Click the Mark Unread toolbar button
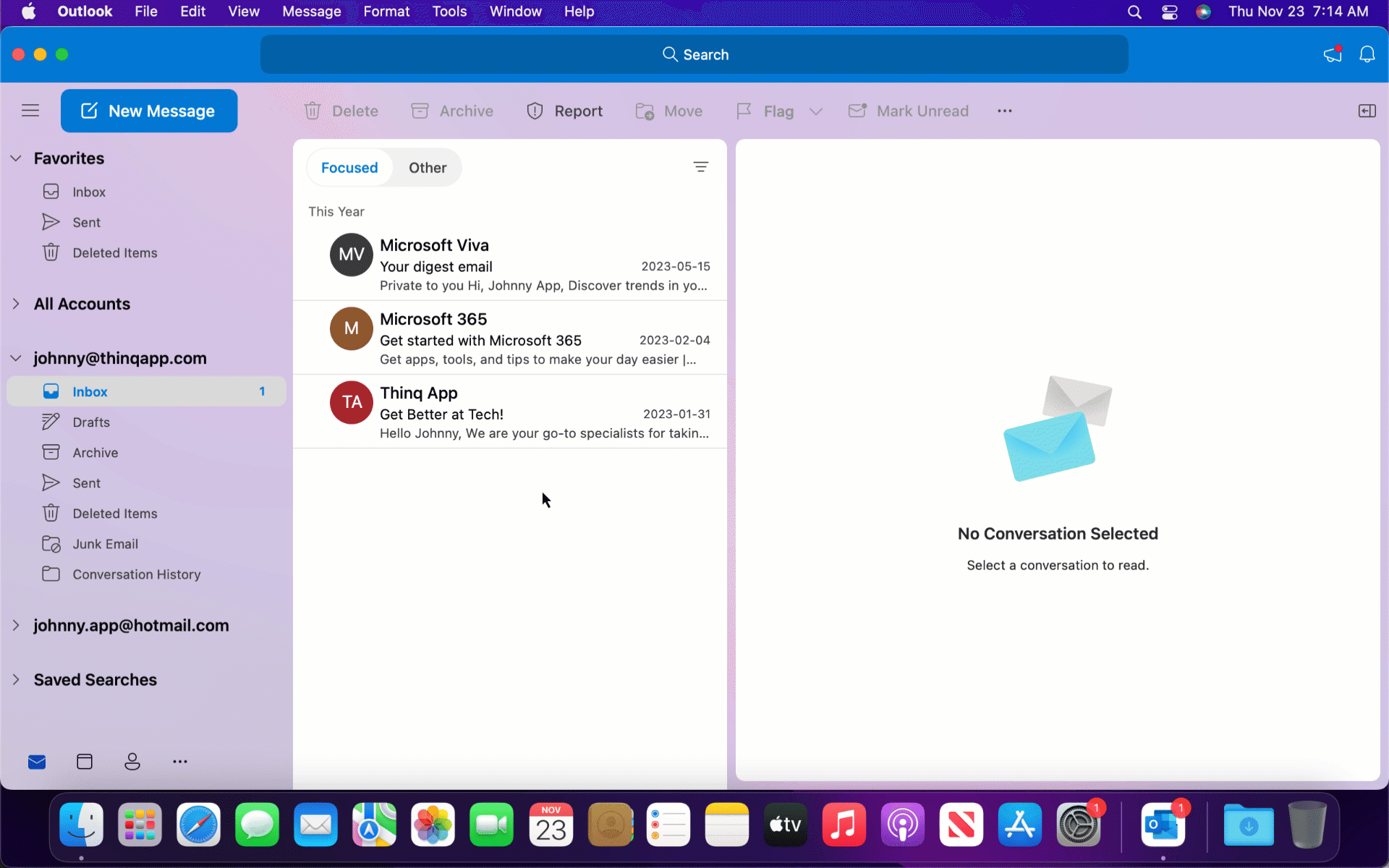 (x=909, y=111)
